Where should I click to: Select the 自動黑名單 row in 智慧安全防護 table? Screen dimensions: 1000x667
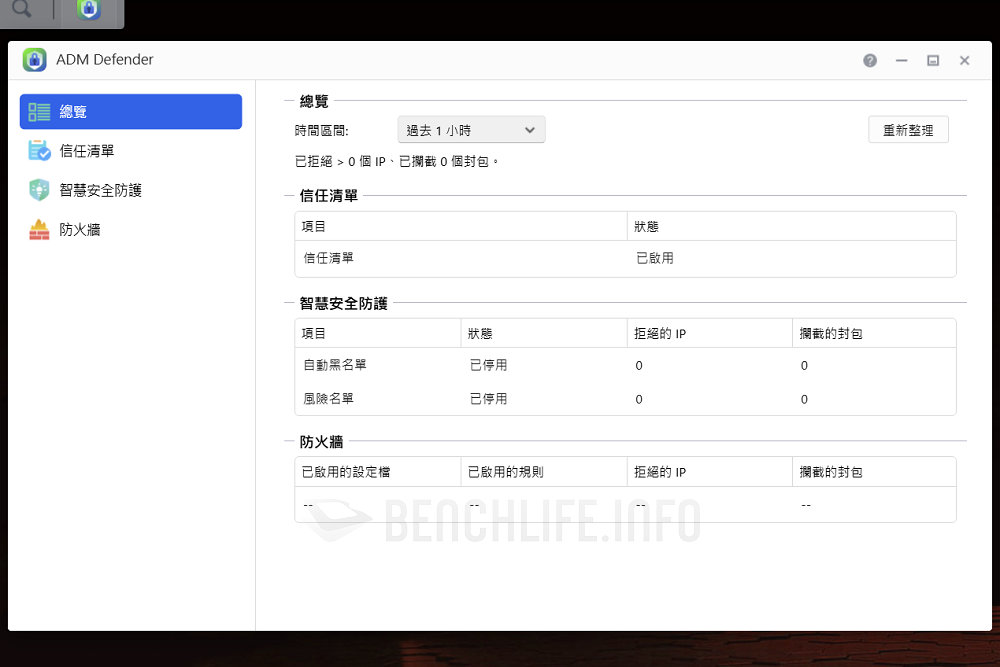tap(625, 365)
